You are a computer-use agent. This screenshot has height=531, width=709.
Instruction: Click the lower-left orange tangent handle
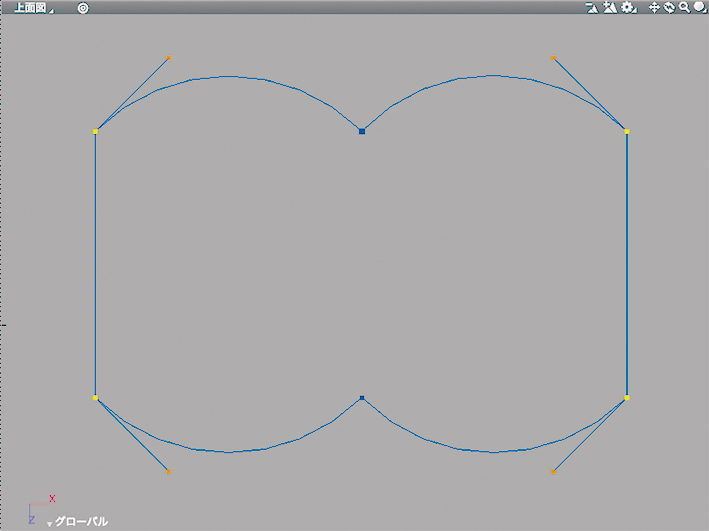tap(169, 472)
